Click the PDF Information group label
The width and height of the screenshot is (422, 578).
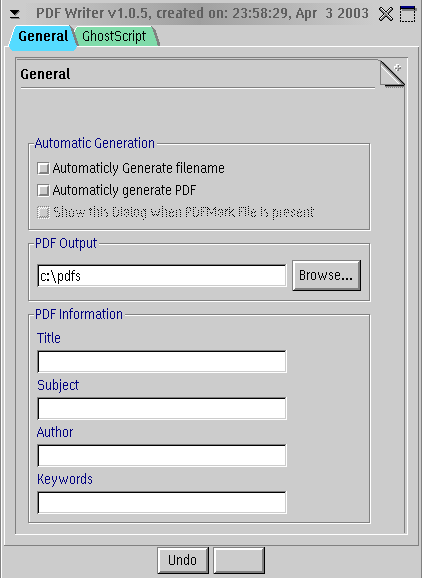tap(79, 314)
